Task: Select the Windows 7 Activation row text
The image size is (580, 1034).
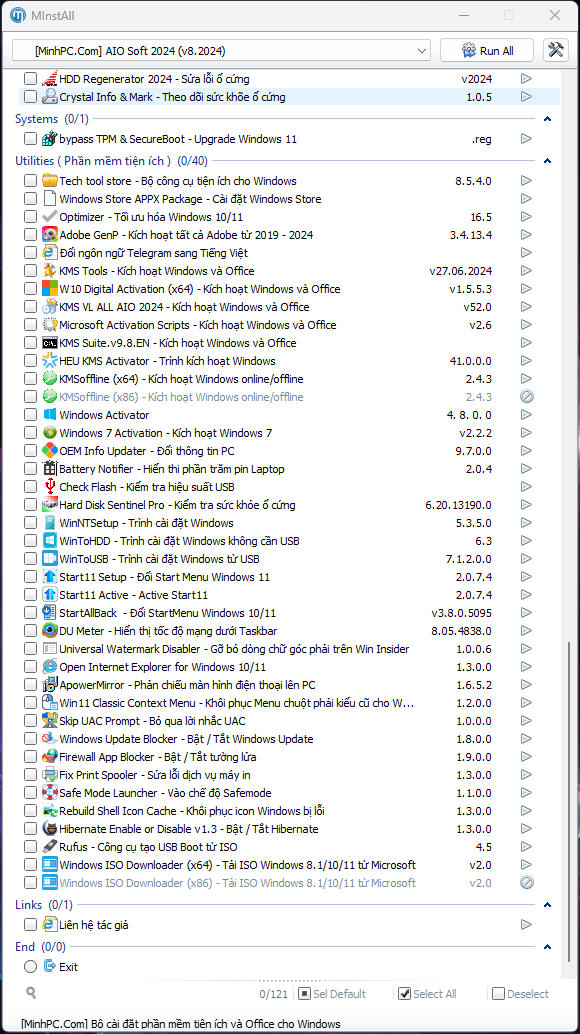Action: 165,433
